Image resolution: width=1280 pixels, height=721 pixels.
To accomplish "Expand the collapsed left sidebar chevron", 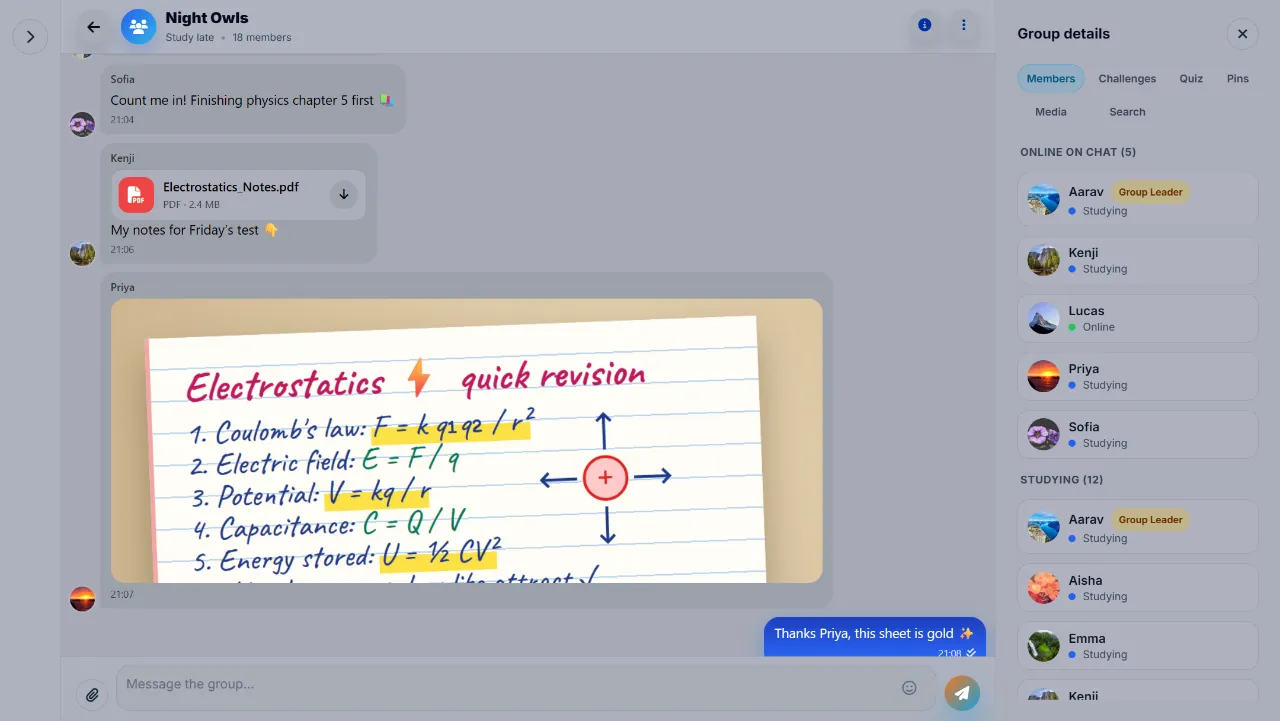I will click(30, 37).
